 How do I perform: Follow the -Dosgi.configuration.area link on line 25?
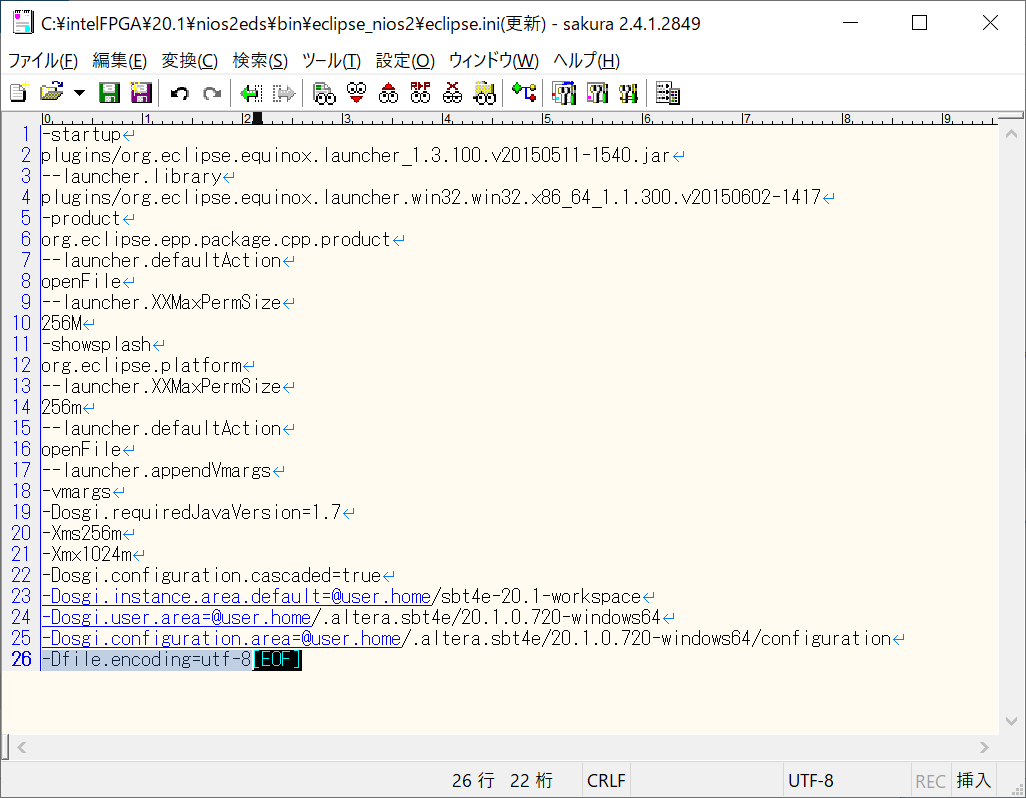pyautogui.click(x=221, y=638)
